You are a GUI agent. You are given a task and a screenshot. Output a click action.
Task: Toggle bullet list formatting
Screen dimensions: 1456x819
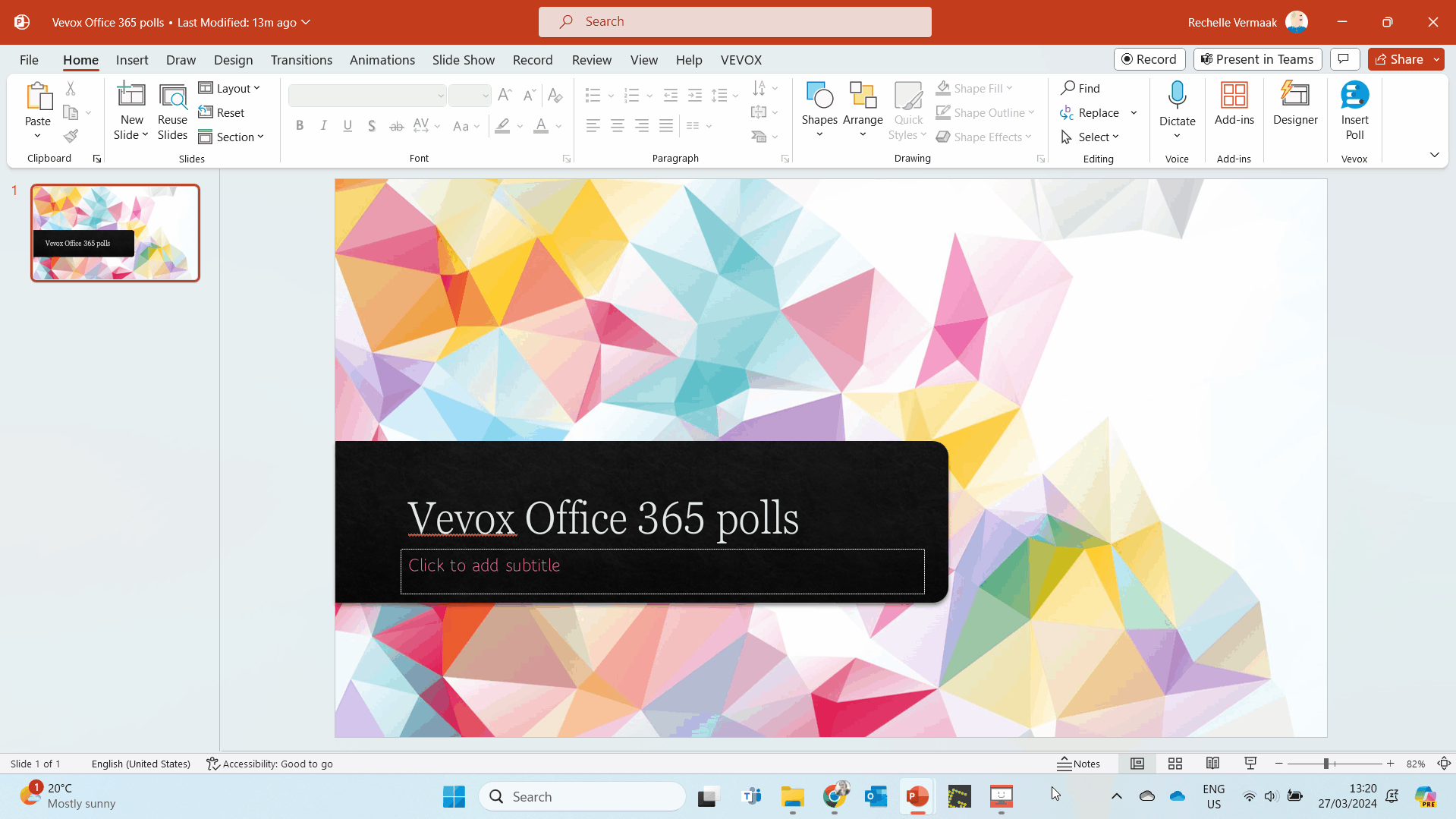(x=593, y=96)
